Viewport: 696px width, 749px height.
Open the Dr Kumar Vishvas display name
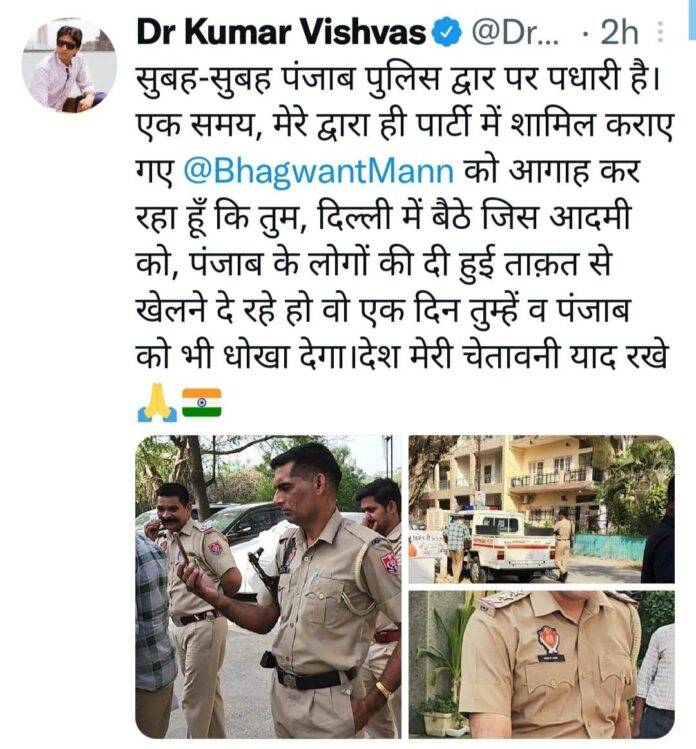(x=282, y=32)
